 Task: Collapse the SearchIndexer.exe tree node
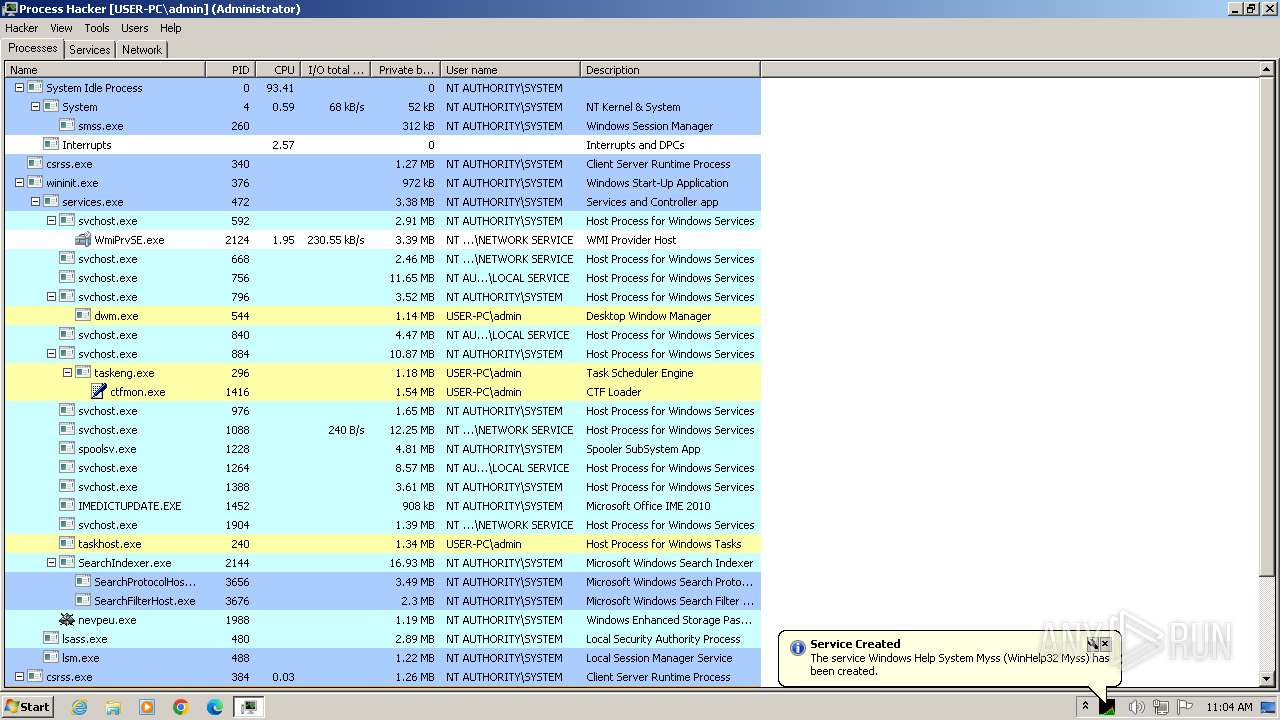pos(51,563)
